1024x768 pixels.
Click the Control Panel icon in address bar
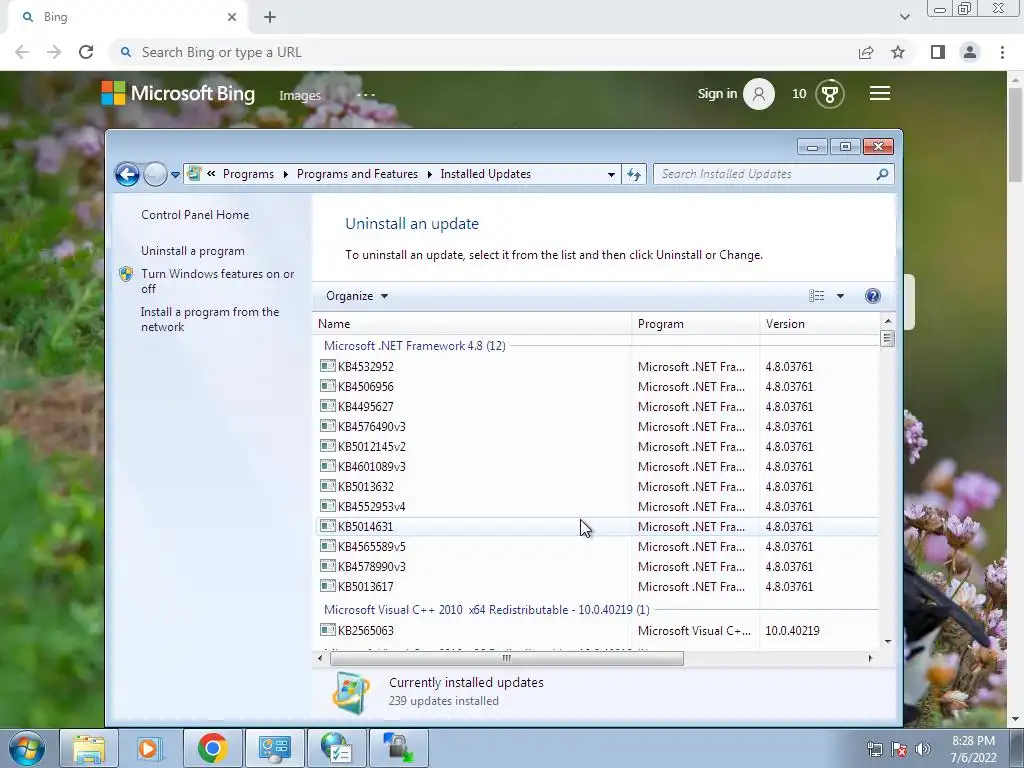click(194, 174)
